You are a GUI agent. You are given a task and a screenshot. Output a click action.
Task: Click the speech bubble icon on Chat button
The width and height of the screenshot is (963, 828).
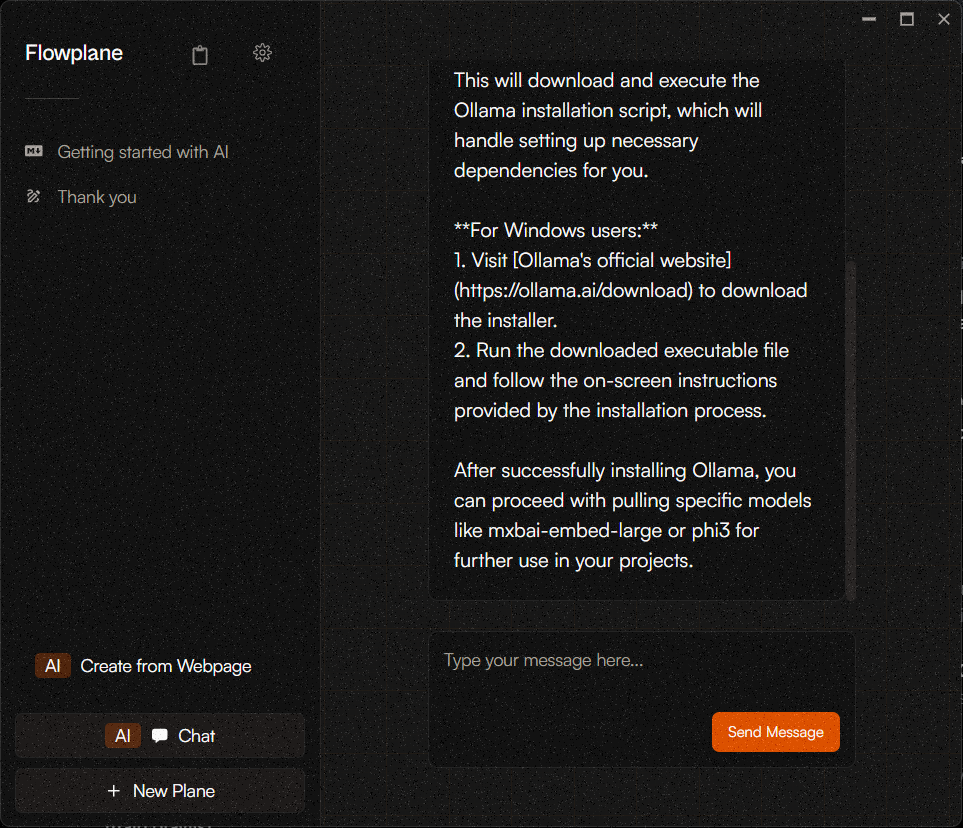pos(160,736)
